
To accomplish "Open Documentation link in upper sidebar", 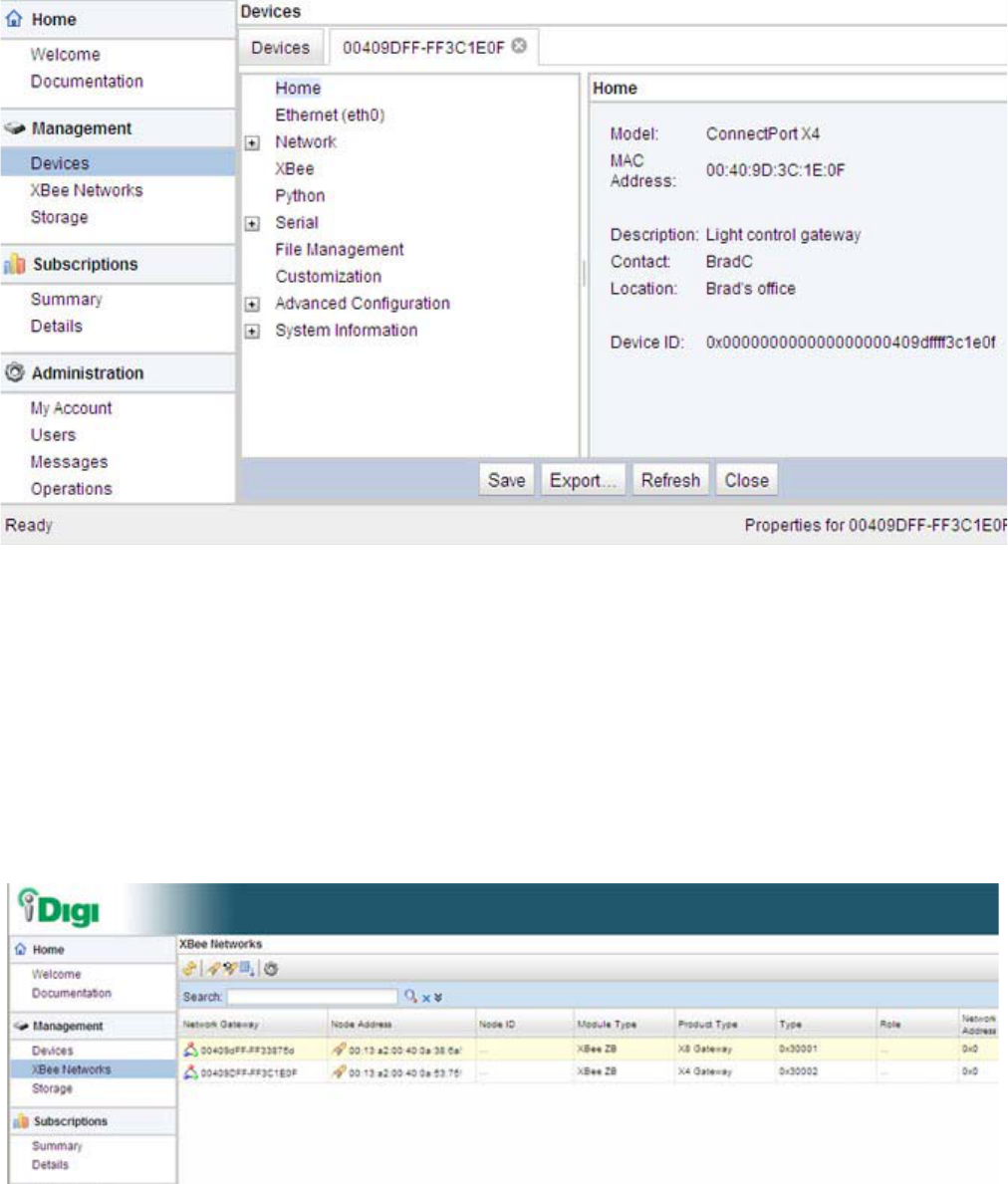I will point(87,81).
